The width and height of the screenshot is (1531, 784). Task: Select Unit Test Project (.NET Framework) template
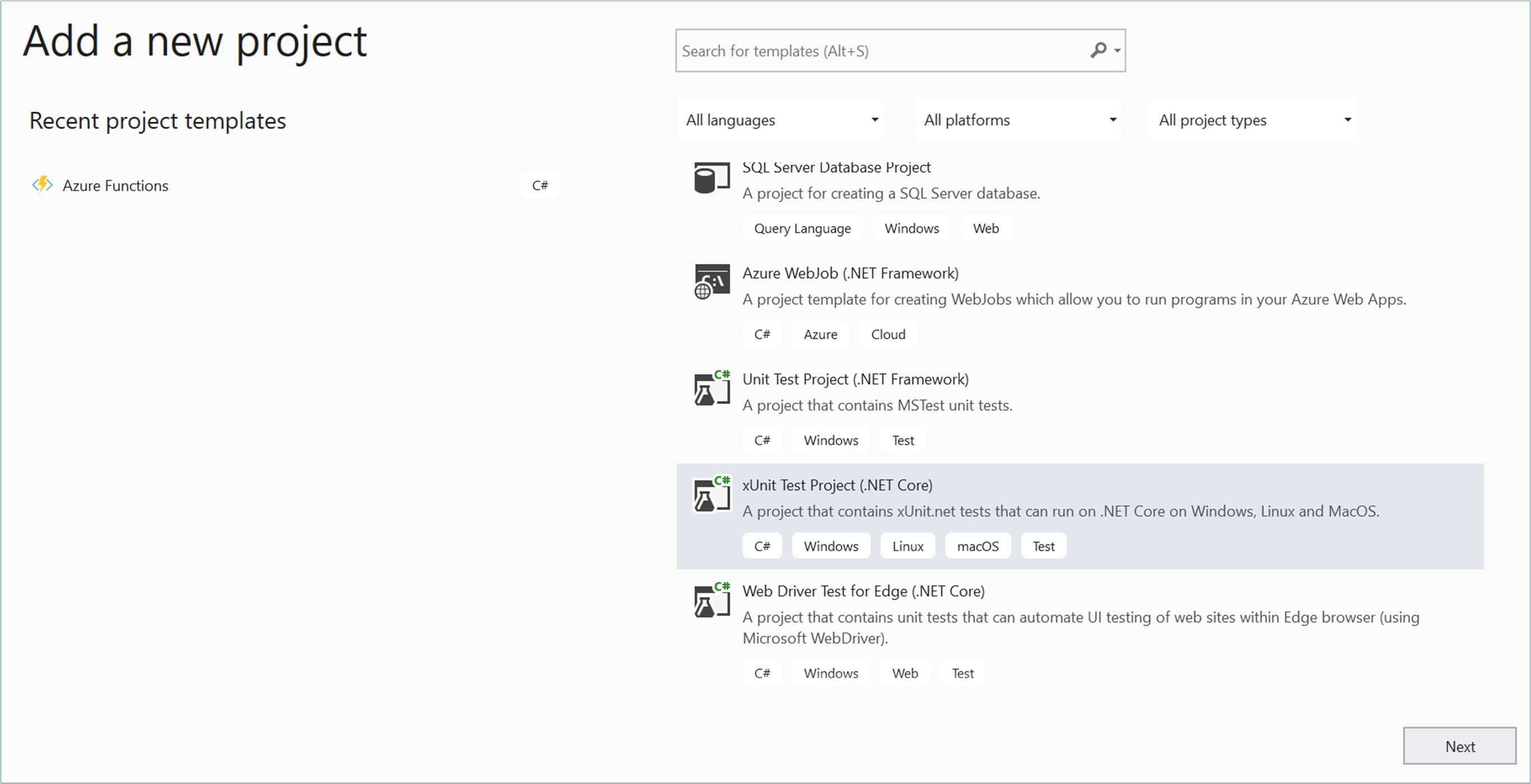(1079, 410)
